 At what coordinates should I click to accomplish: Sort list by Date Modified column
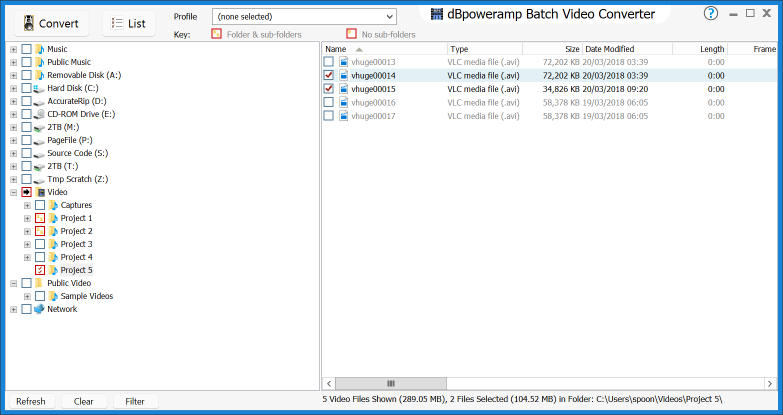[626, 49]
